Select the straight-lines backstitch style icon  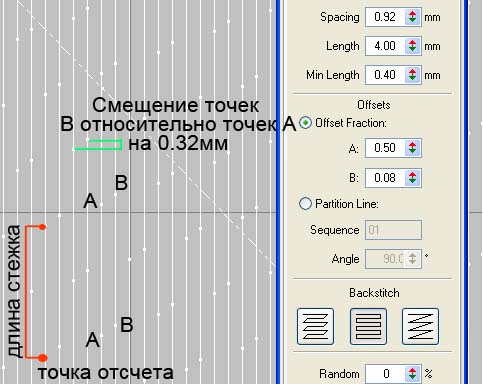click(368, 326)
